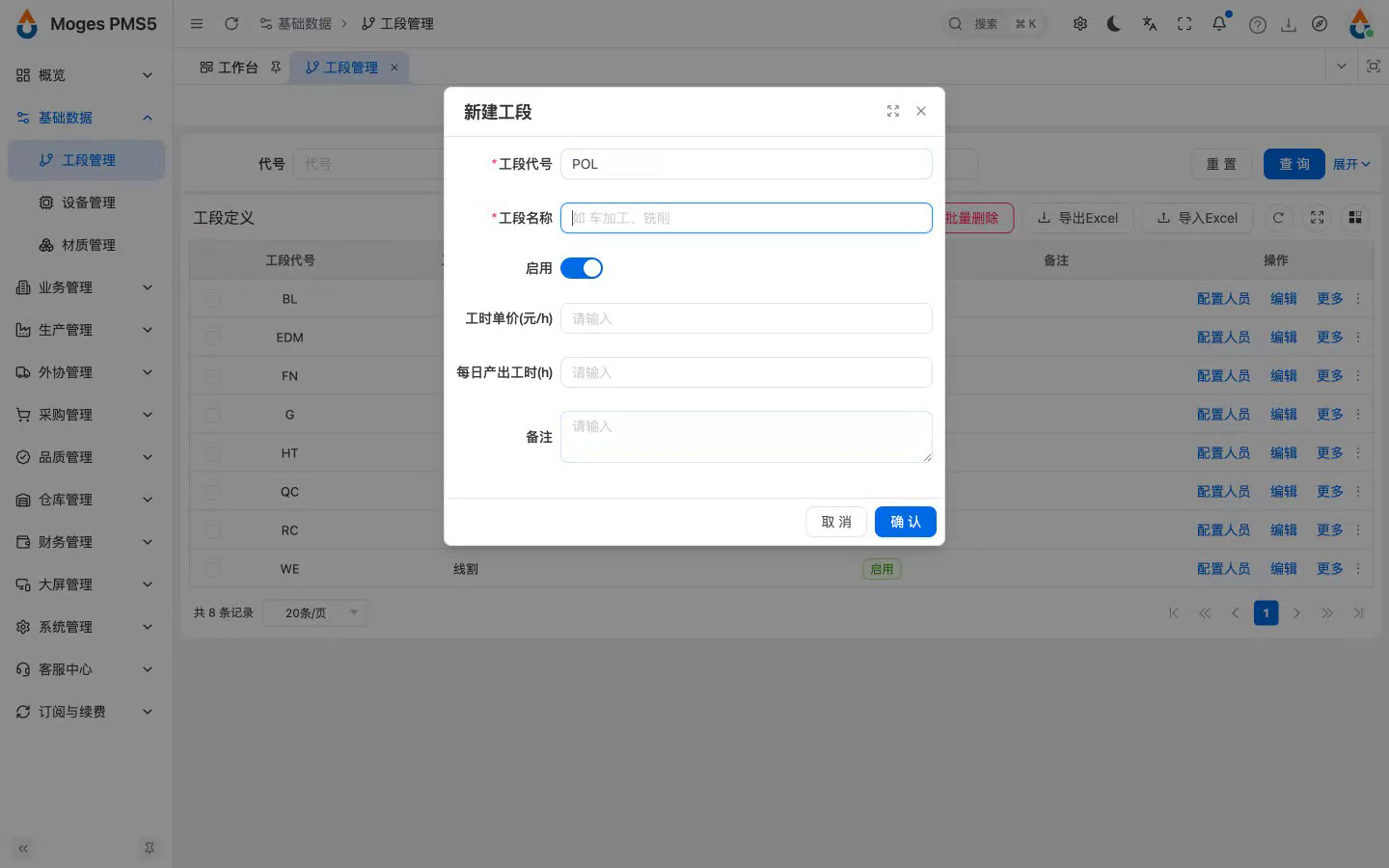
Task: Switch to dark mode moon icon
Action: point(1114,24)
